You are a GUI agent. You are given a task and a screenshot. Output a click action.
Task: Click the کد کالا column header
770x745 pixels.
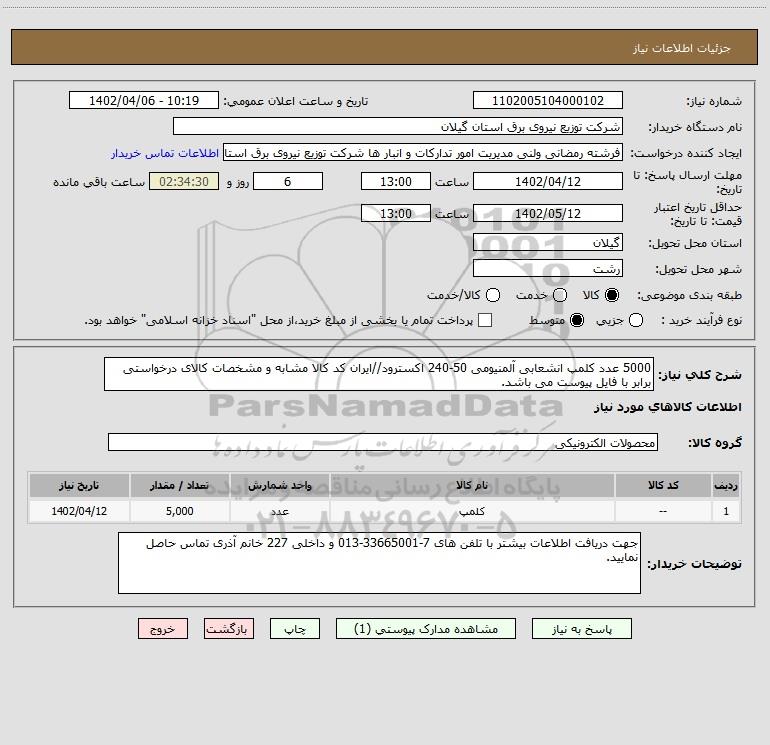point(663,485)
